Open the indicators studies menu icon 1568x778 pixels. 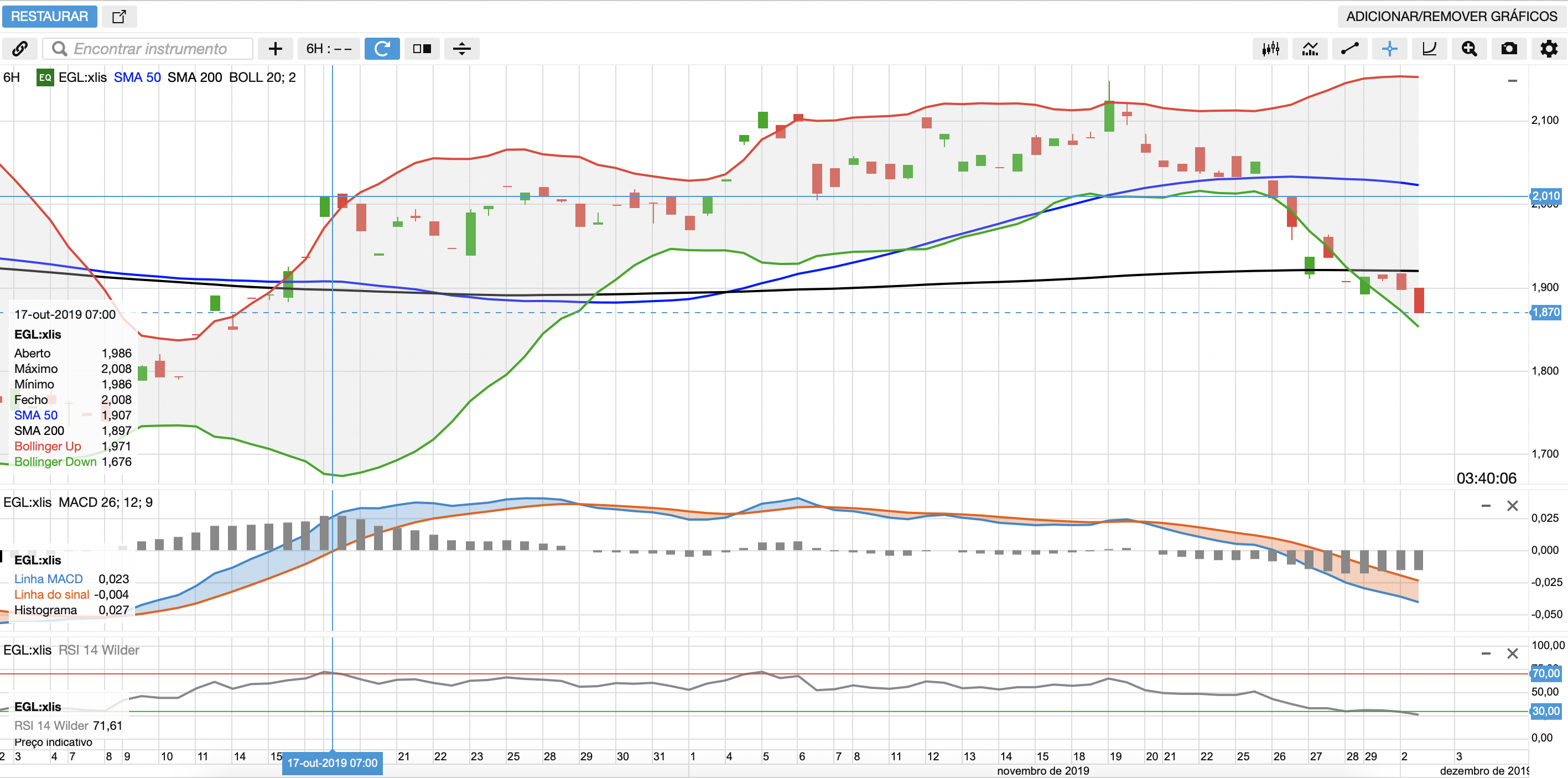[x=1310, y=49]
